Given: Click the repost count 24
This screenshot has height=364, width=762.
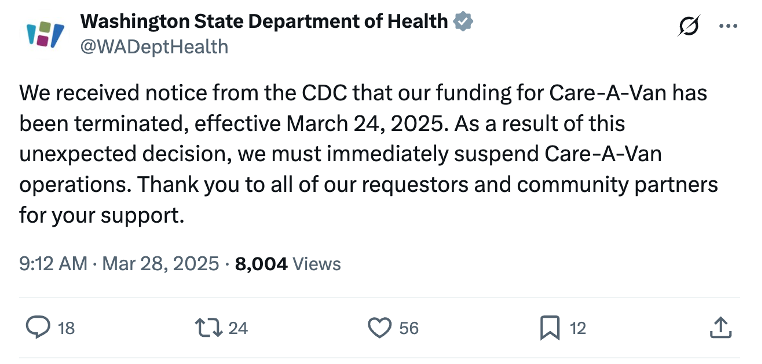Looking at the screenshot, I should point(238,329).
